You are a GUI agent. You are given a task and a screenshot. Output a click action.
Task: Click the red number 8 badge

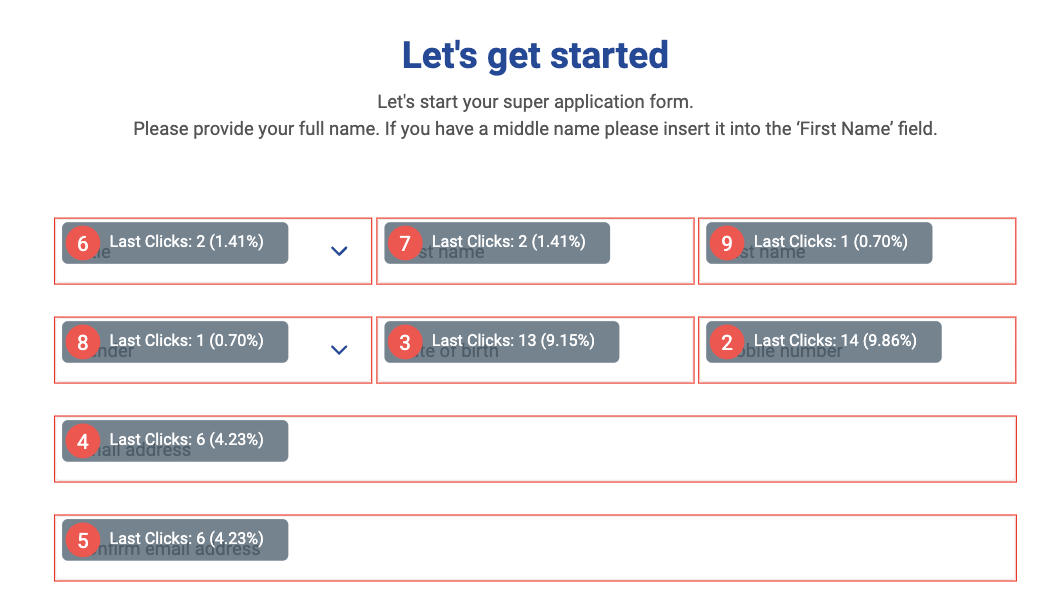point(83,342)
